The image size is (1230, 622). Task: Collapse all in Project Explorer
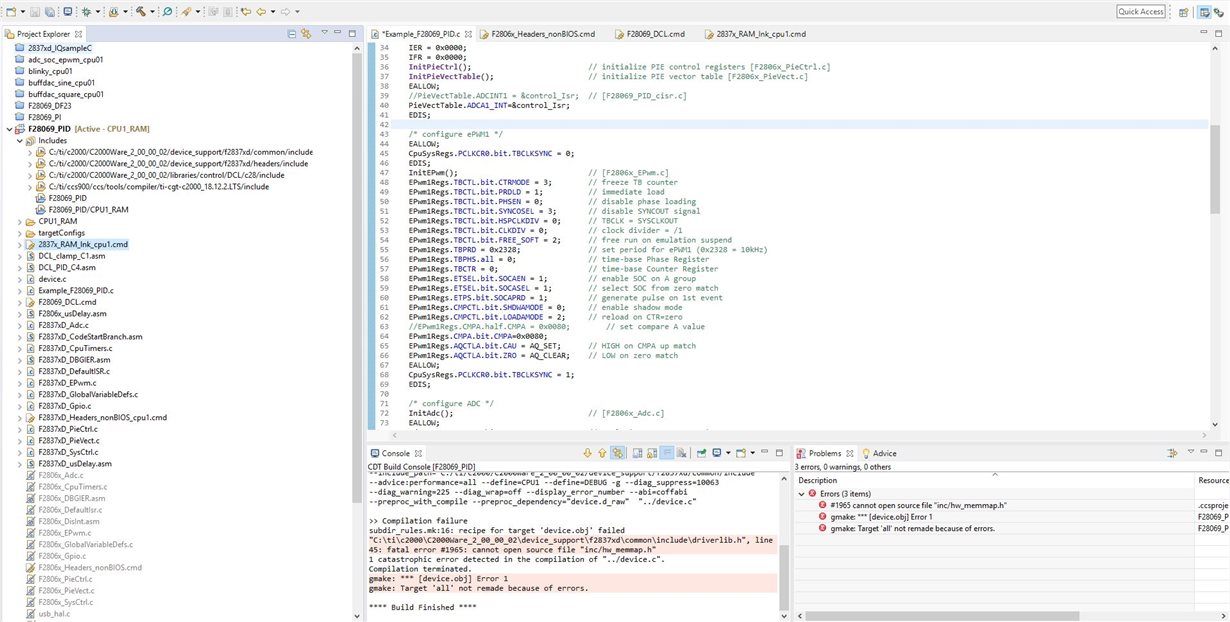tap(291, 33)
